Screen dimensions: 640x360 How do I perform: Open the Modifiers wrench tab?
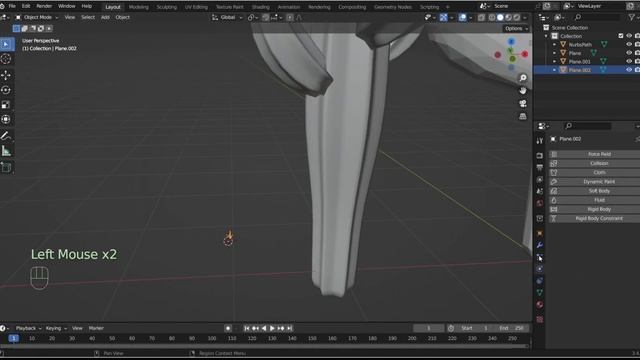point(540,245)
